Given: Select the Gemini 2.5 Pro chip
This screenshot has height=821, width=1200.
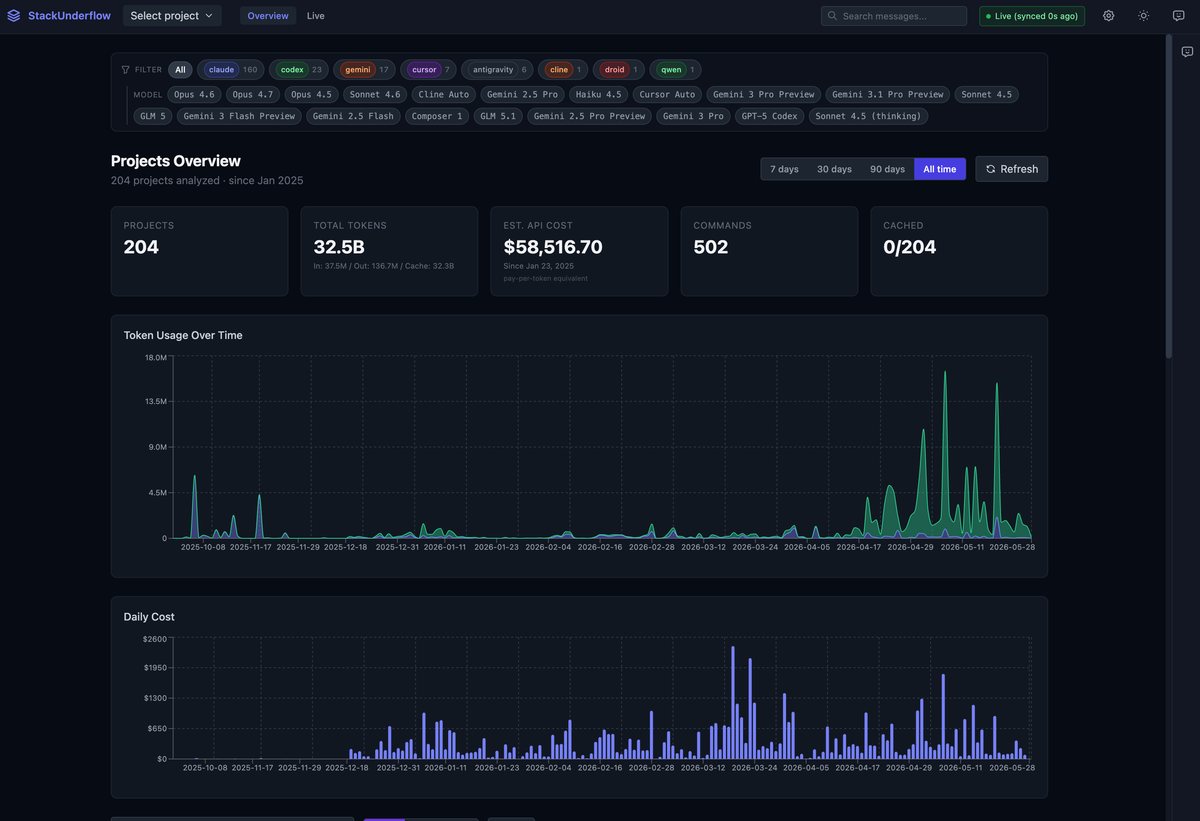Looking at the screenshot, I should coord(523,94).
